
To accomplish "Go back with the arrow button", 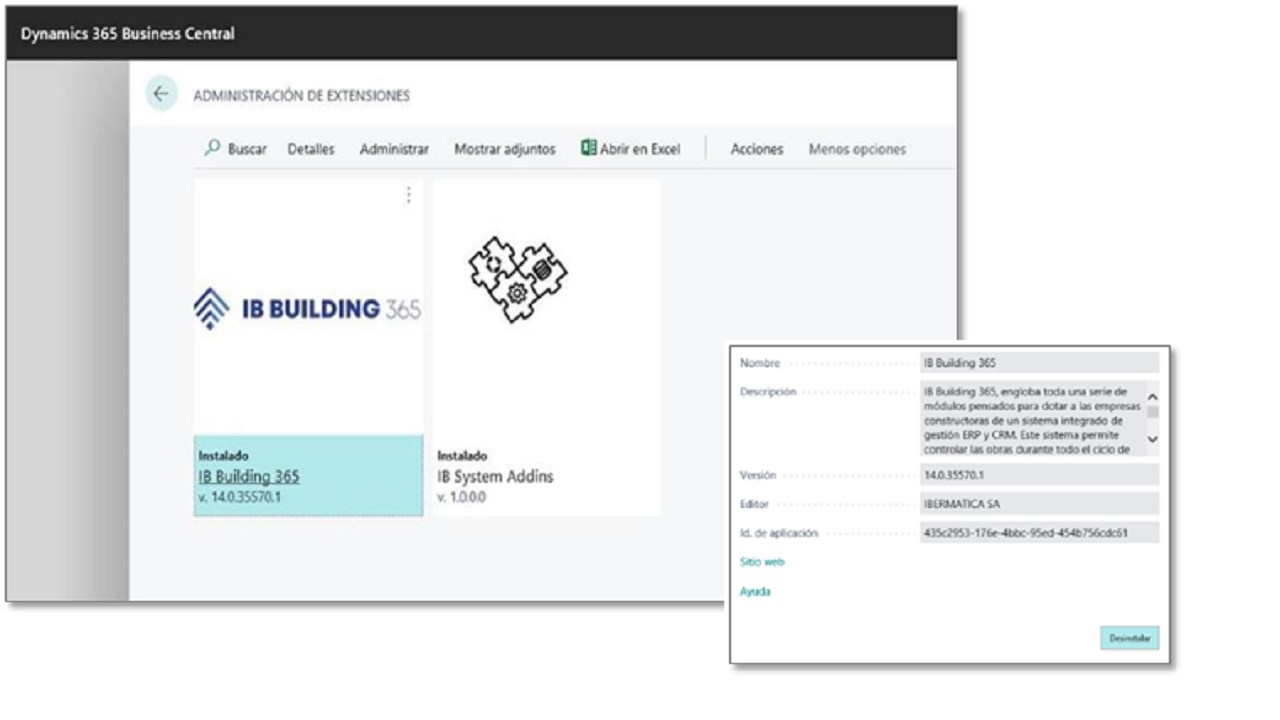I will coord(161,93).
